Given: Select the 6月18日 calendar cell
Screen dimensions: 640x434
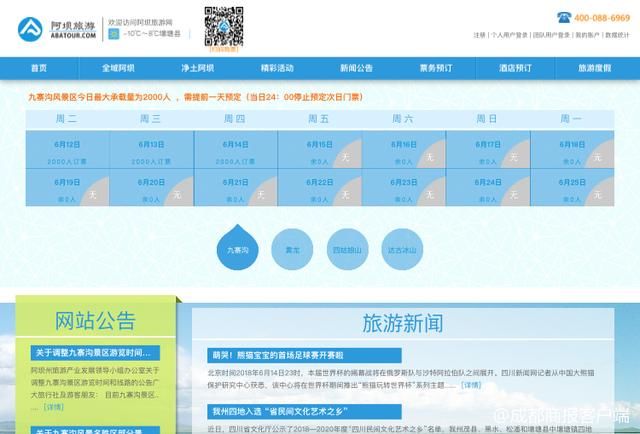Looking at the screenshot, I should click(x=572, y=149).
